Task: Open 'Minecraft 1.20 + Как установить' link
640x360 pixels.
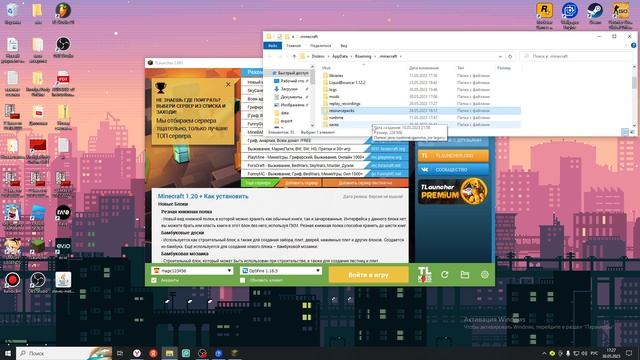Action: pyautogui.click(x=203, y=196)
